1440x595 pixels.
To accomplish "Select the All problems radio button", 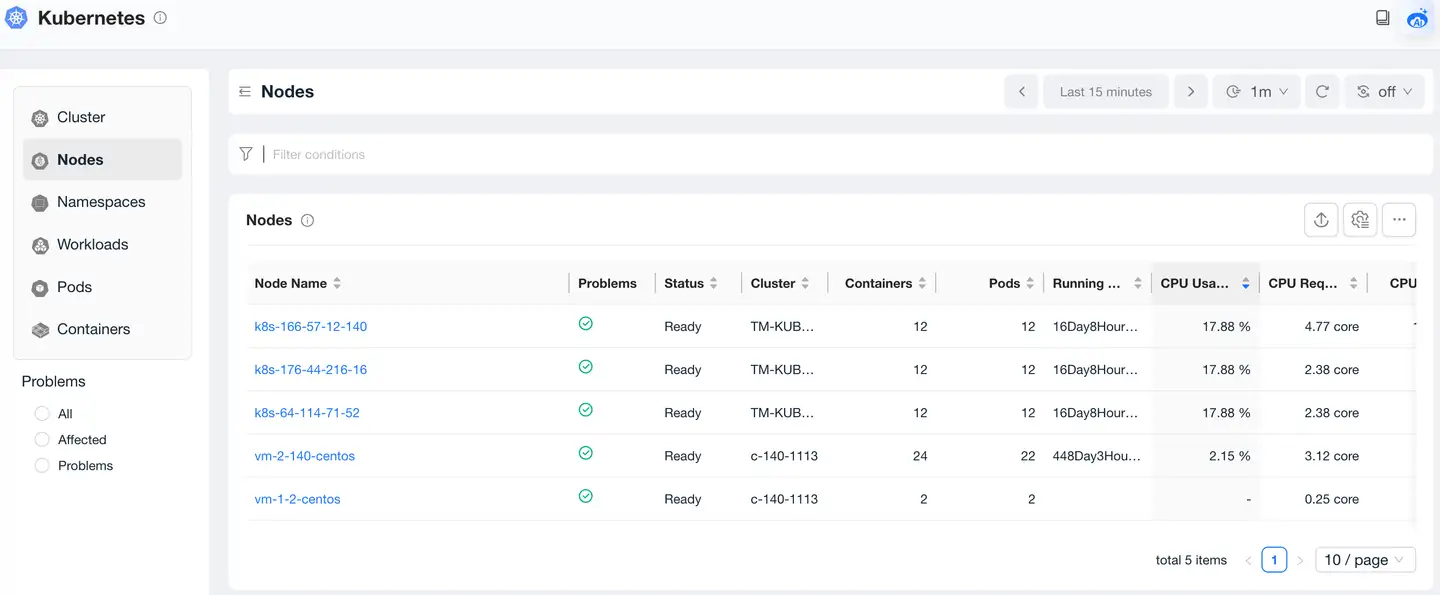I will coord(42,414).
